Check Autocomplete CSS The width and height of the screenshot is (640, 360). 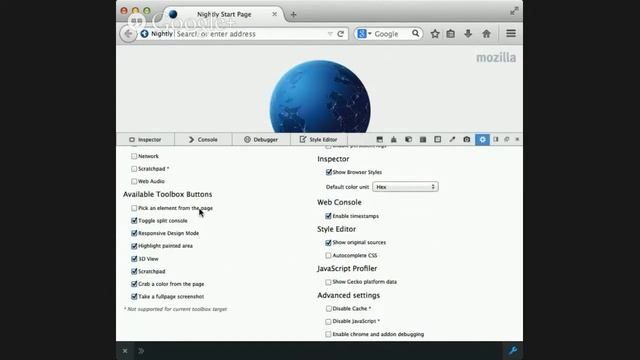[x=328, y=256]
